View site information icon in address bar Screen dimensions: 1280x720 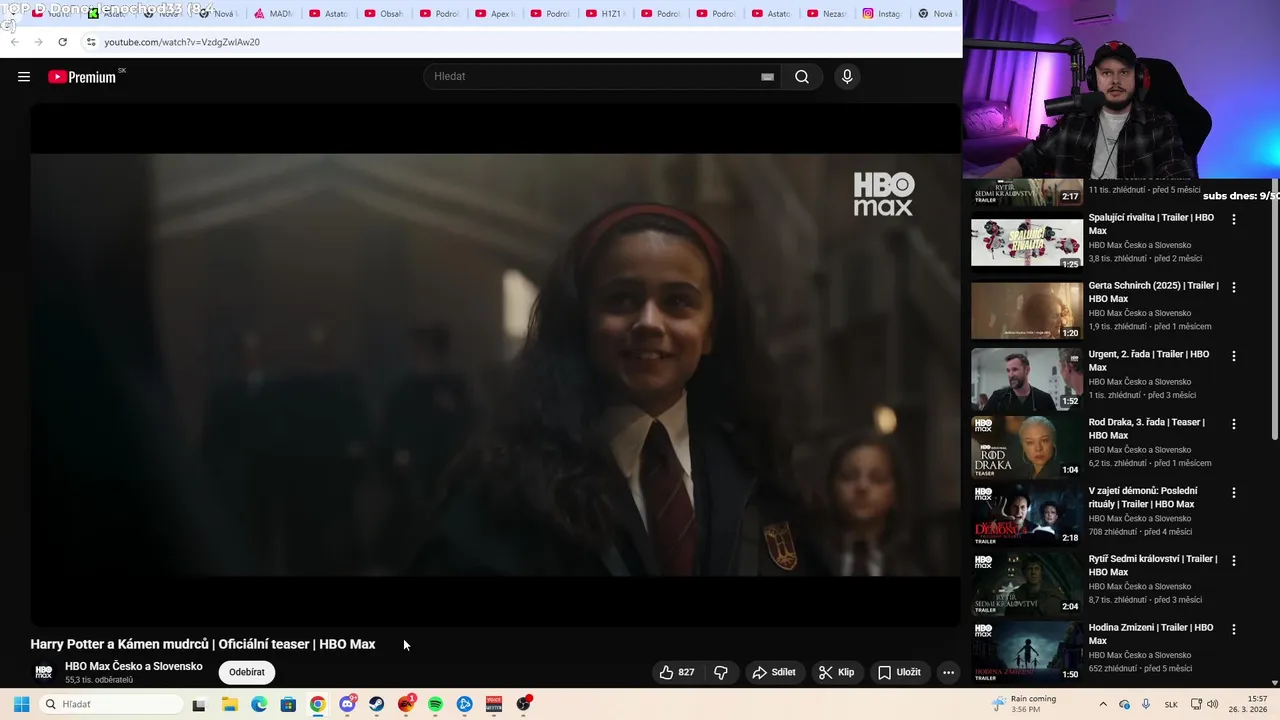pos(91,42)
